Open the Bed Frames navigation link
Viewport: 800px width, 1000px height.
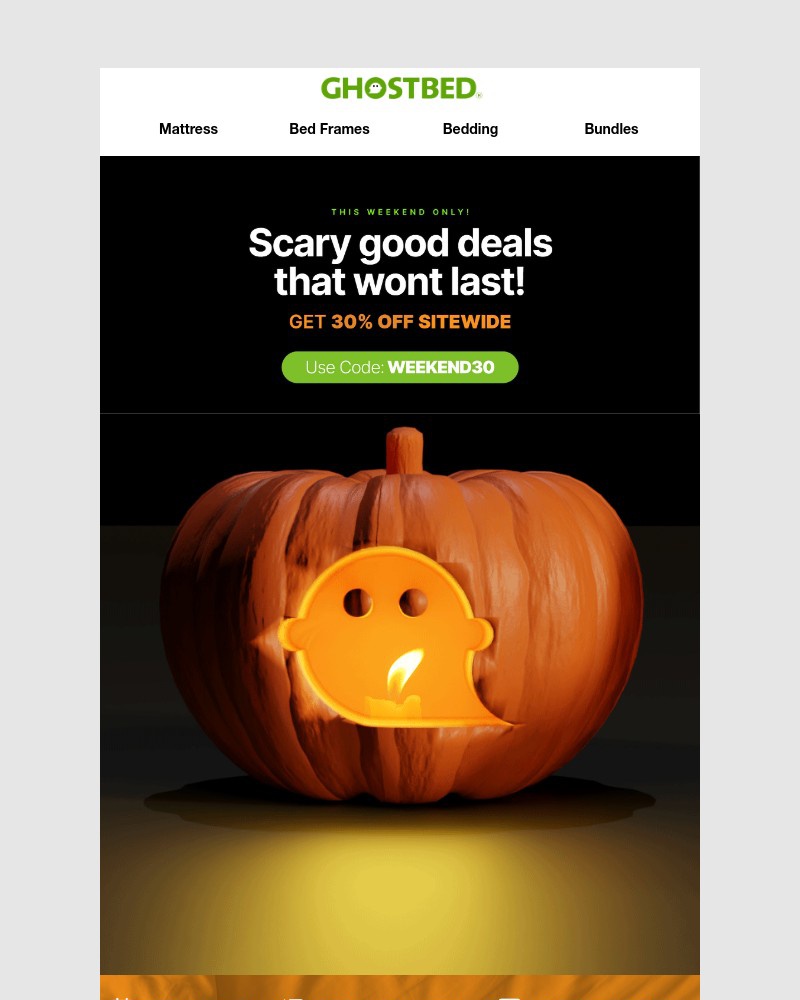[329, 129]
